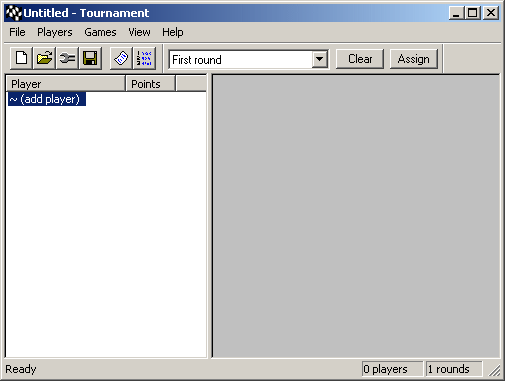This screenshot has height=381, width=505.
Task: Click the resize grip in the status bar corner
Action: 495,370
